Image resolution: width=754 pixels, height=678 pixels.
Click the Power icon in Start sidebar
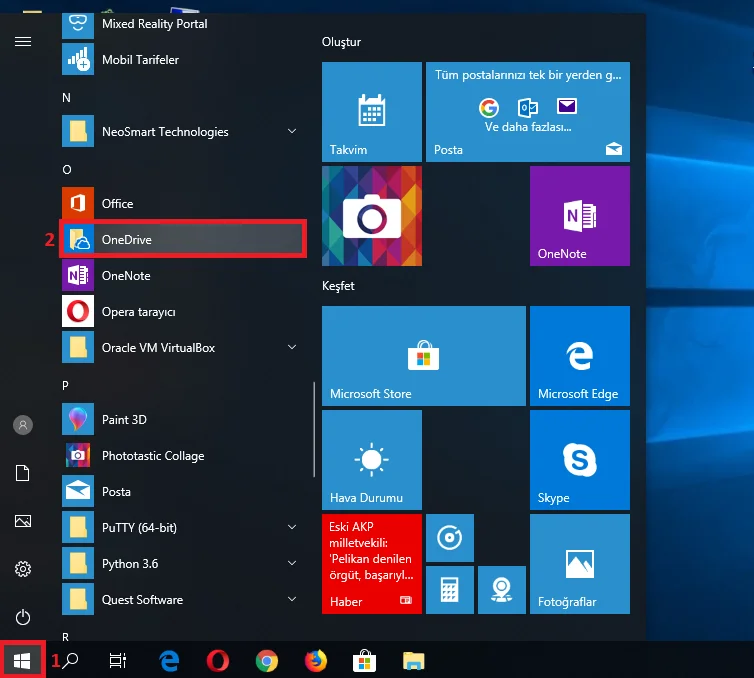(x=23, y=617)
